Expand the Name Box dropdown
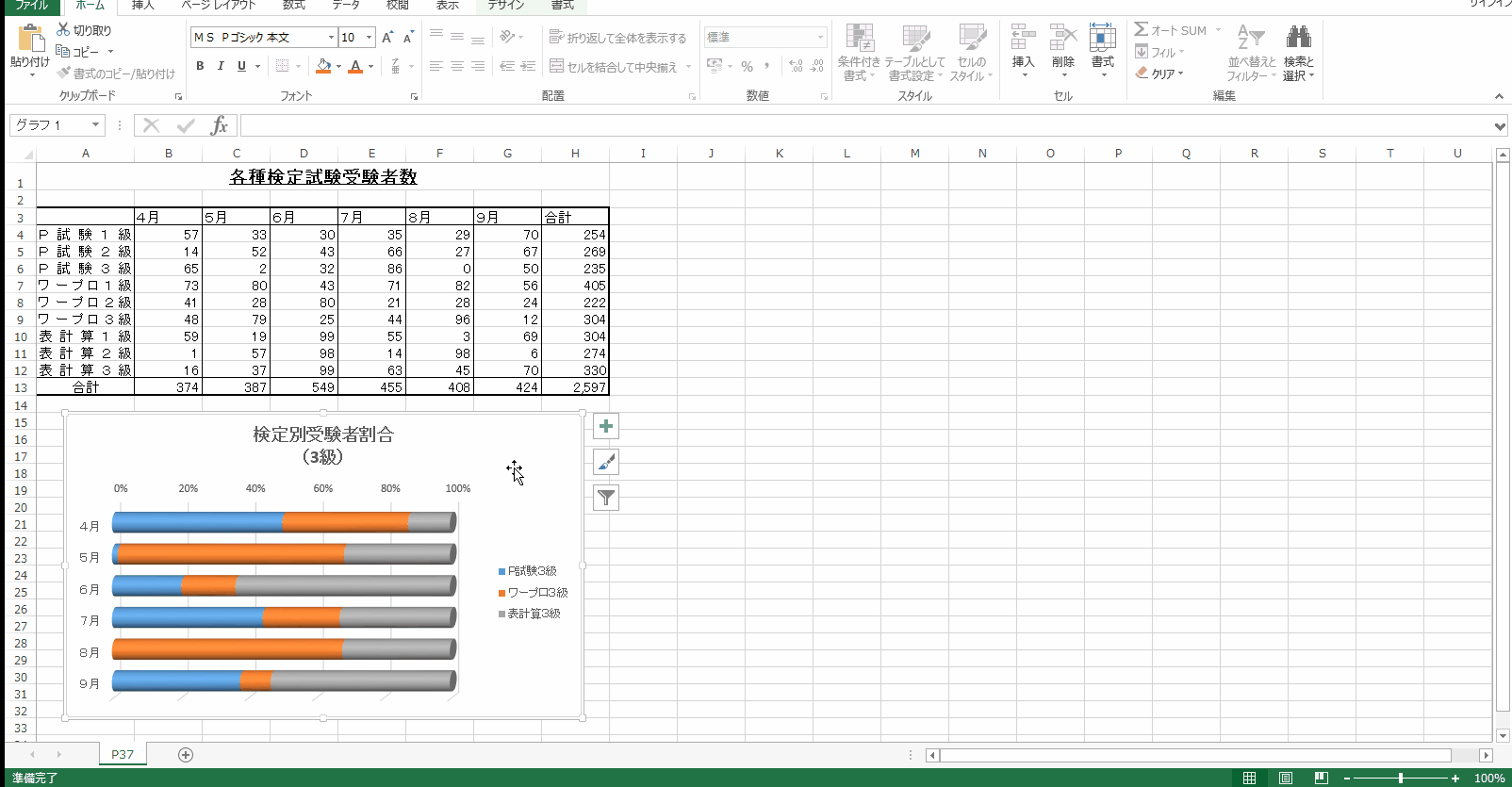Viewport: 1512px width, 787px height. tap(95, 125)
